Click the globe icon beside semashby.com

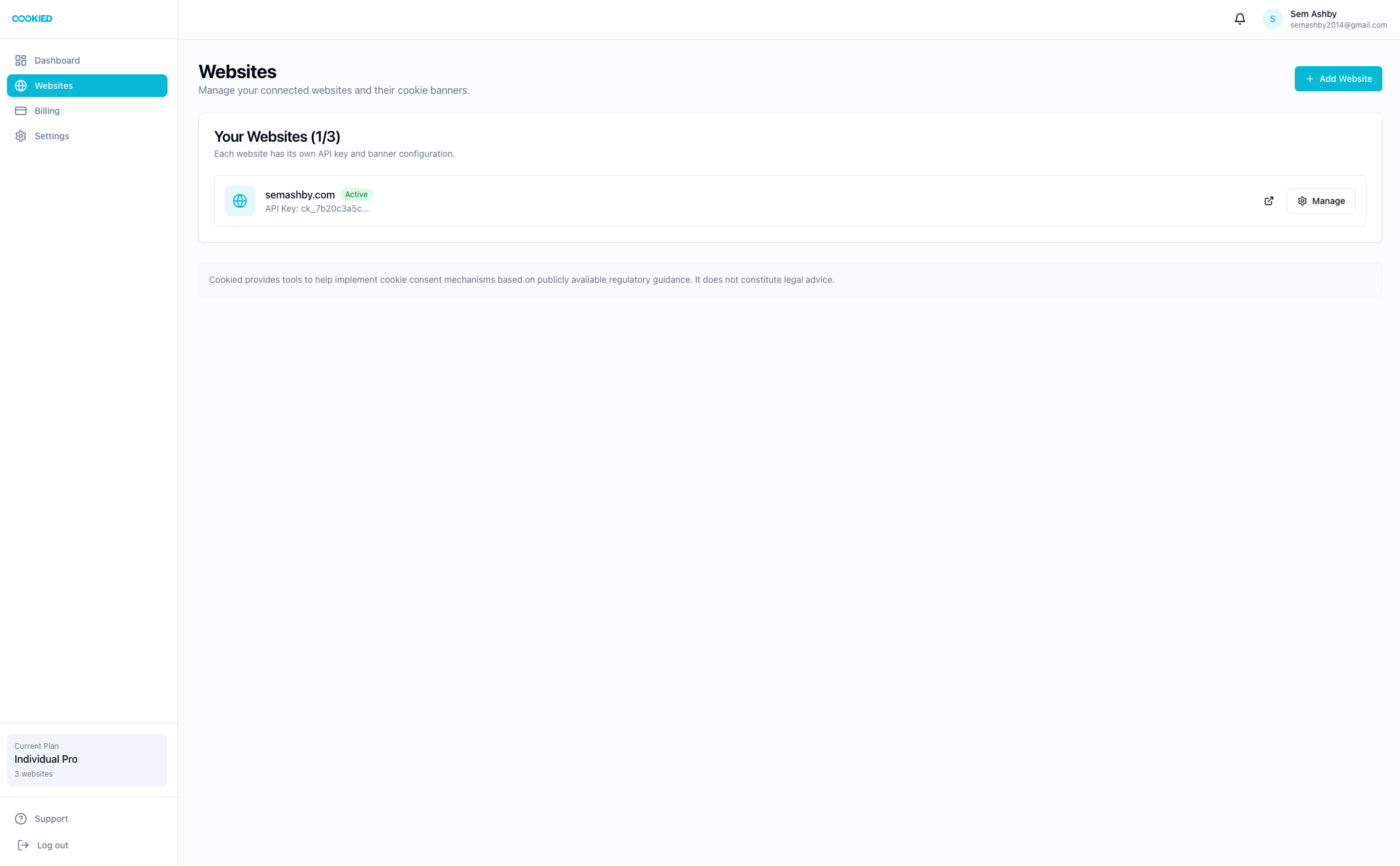tap(240, 200)
